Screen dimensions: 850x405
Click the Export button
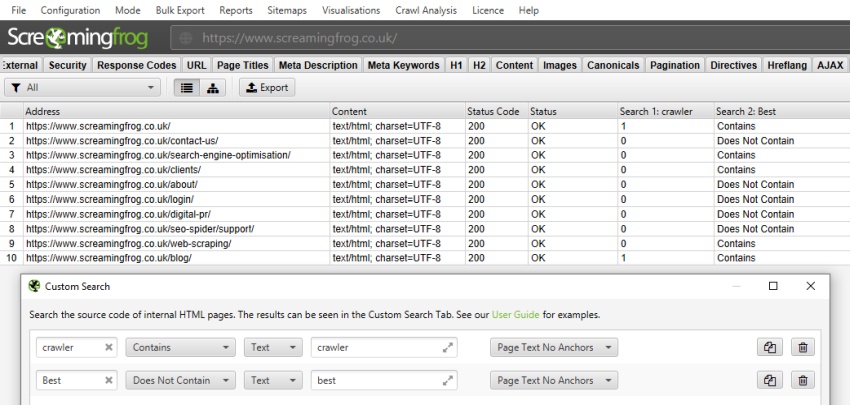pyautogui.click(x=267, y=88)
